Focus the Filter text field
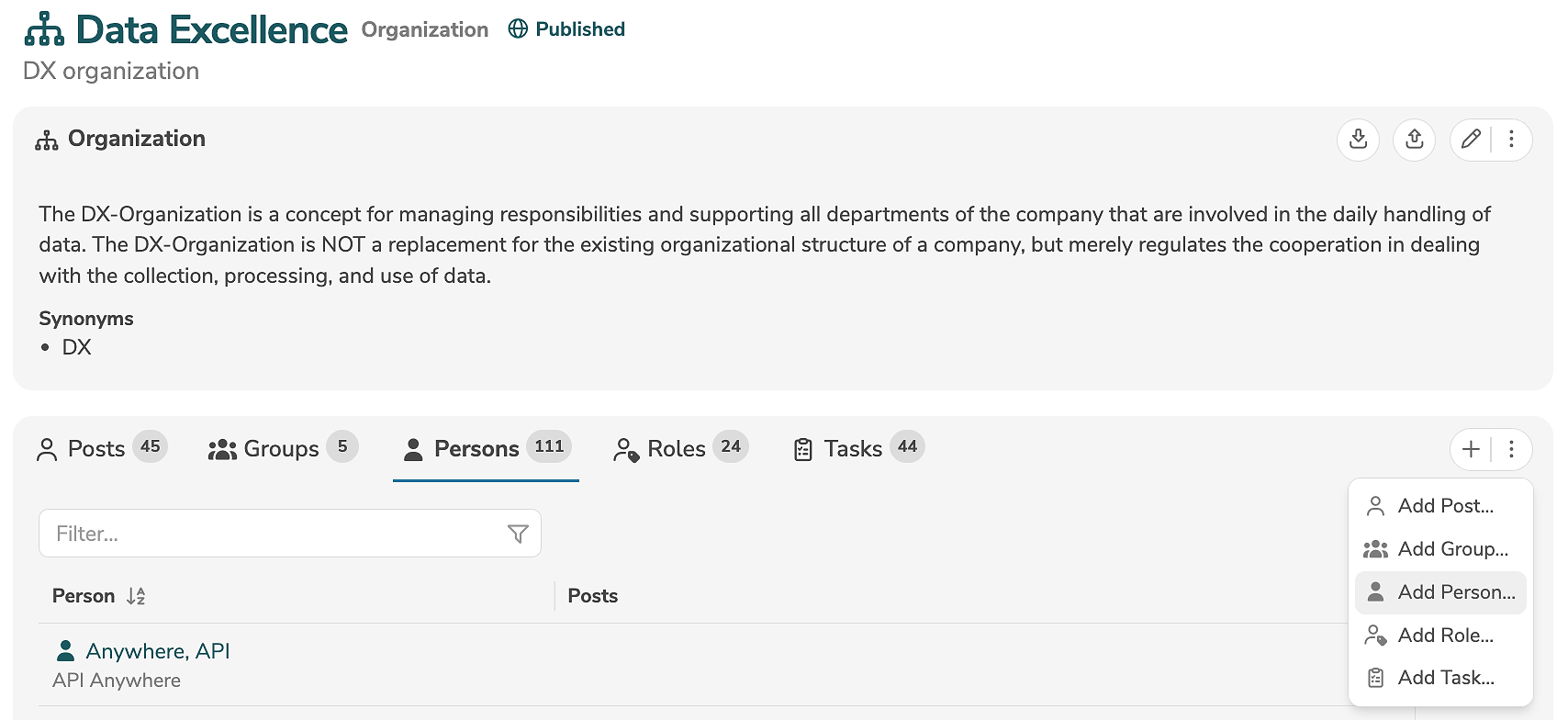1568x720 pixels. tap(271, 534)
